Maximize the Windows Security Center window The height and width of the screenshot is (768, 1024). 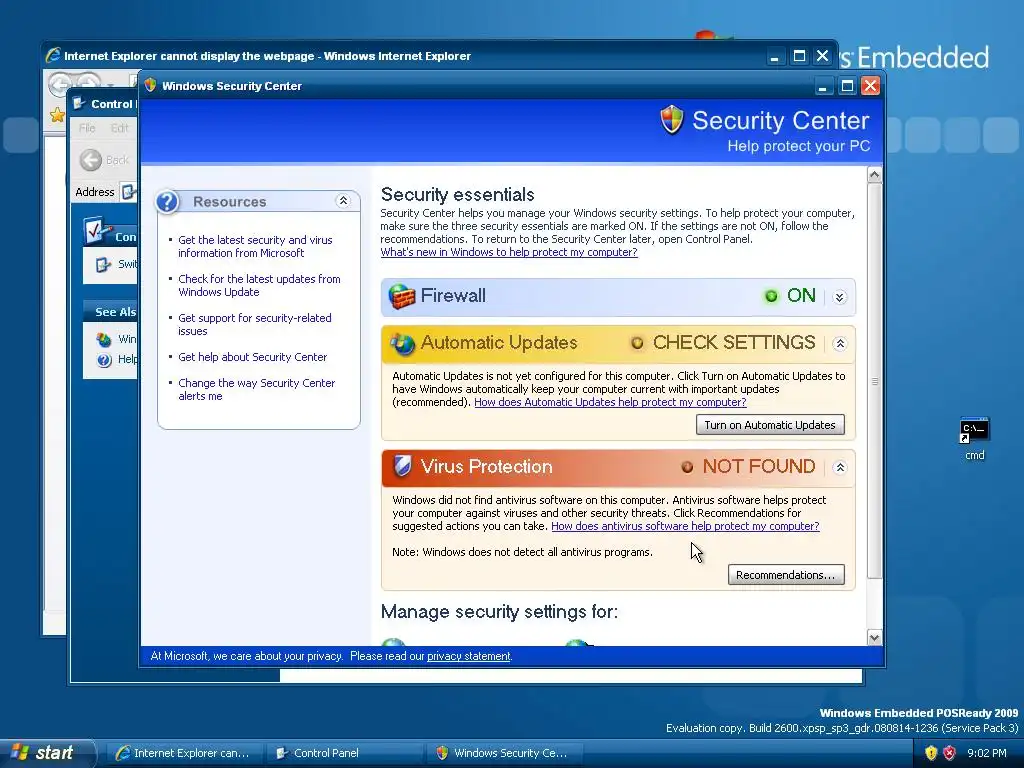[847, 86]
